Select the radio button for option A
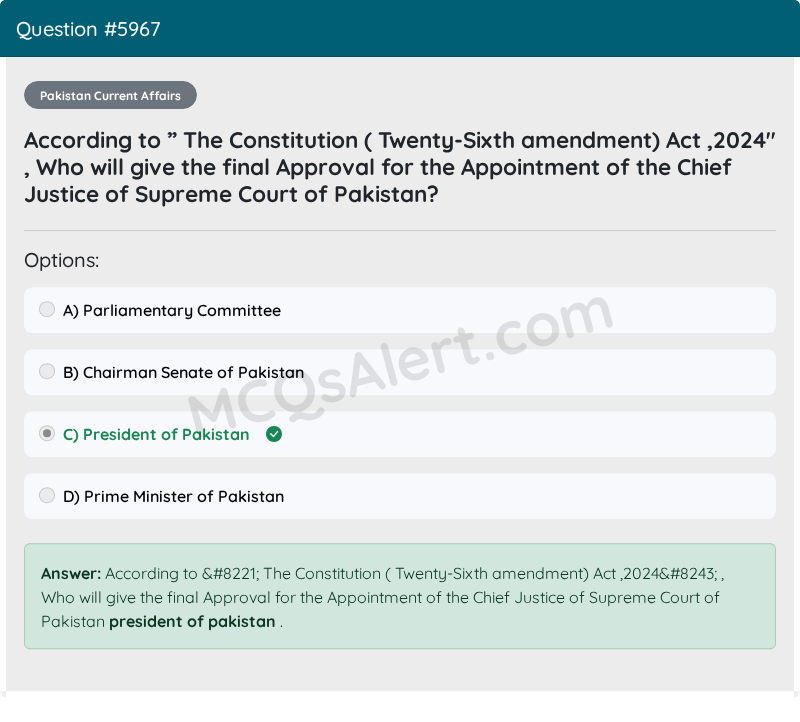 click(x=47, y=310)
